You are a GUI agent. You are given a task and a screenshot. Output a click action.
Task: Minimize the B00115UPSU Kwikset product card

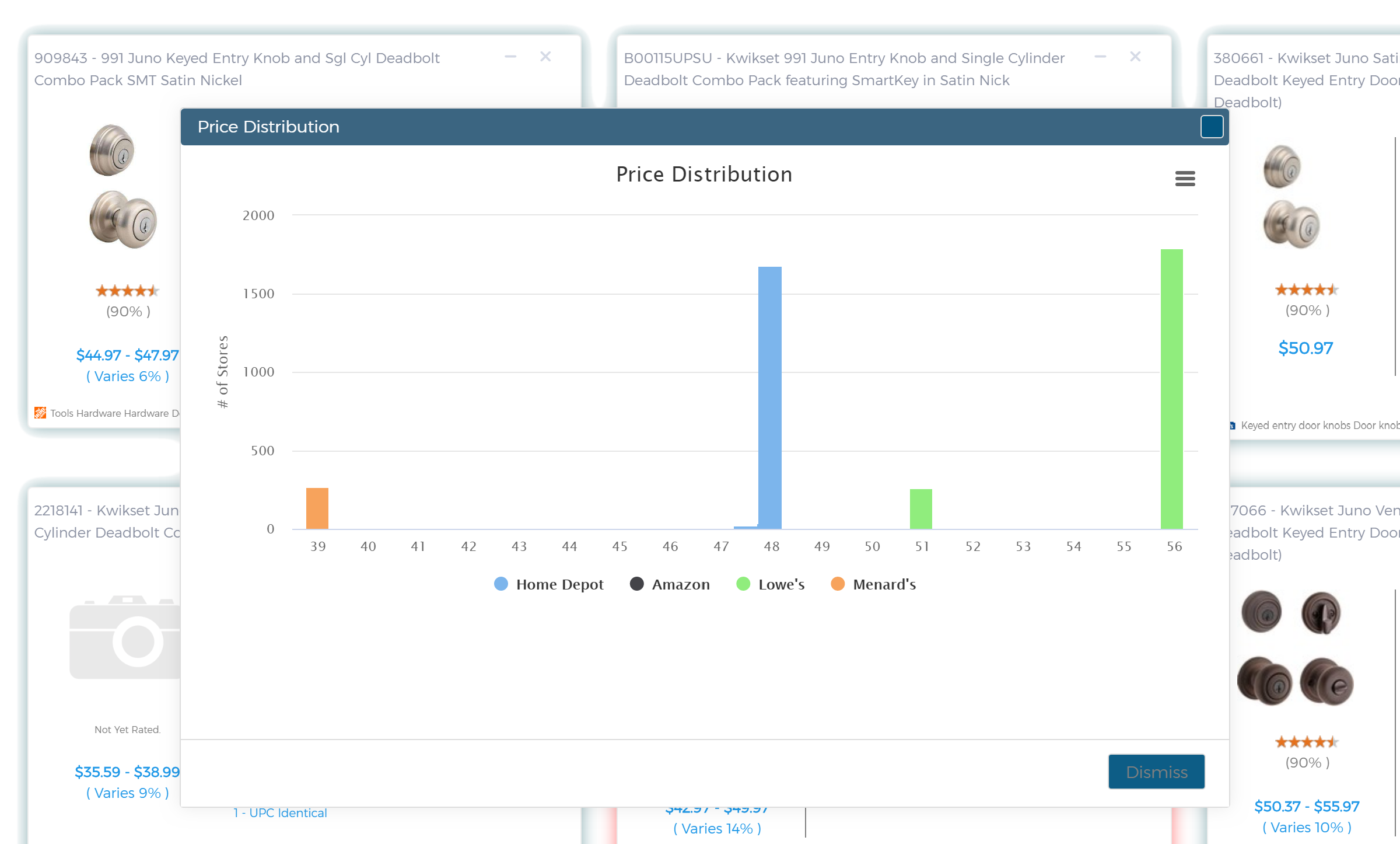pos(1100,57)
